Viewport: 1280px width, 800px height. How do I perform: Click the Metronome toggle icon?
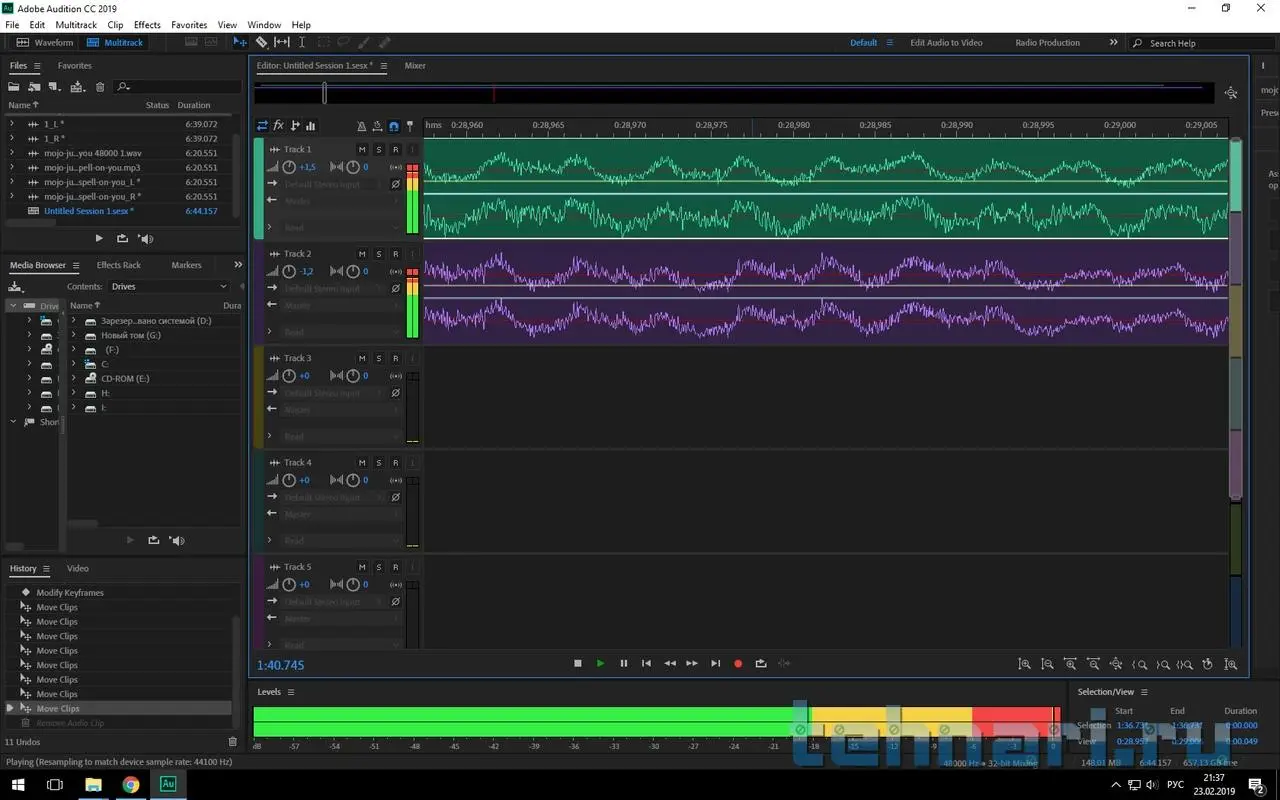coord(361,126)
